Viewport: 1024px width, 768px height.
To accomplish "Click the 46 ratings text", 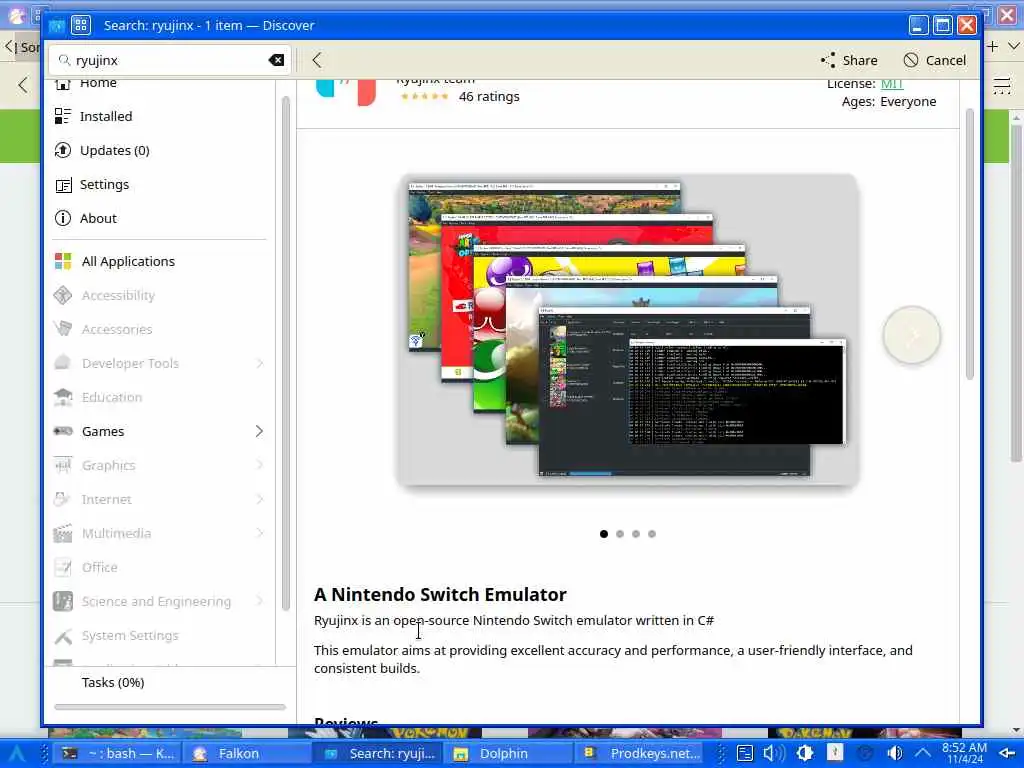I will pyautogui.click(x=489, y=97).
